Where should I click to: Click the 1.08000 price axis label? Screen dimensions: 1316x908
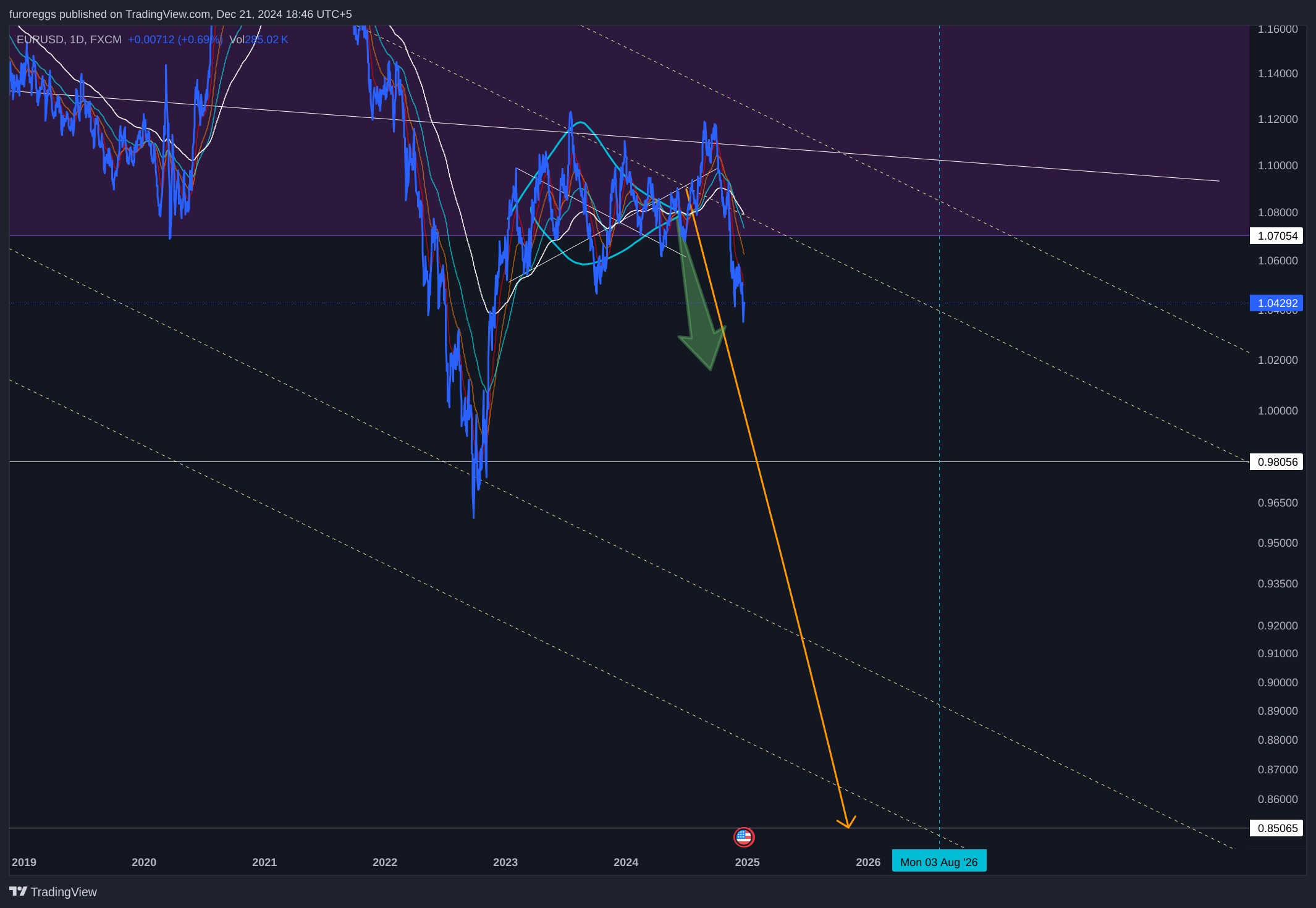coord(1278,212)
